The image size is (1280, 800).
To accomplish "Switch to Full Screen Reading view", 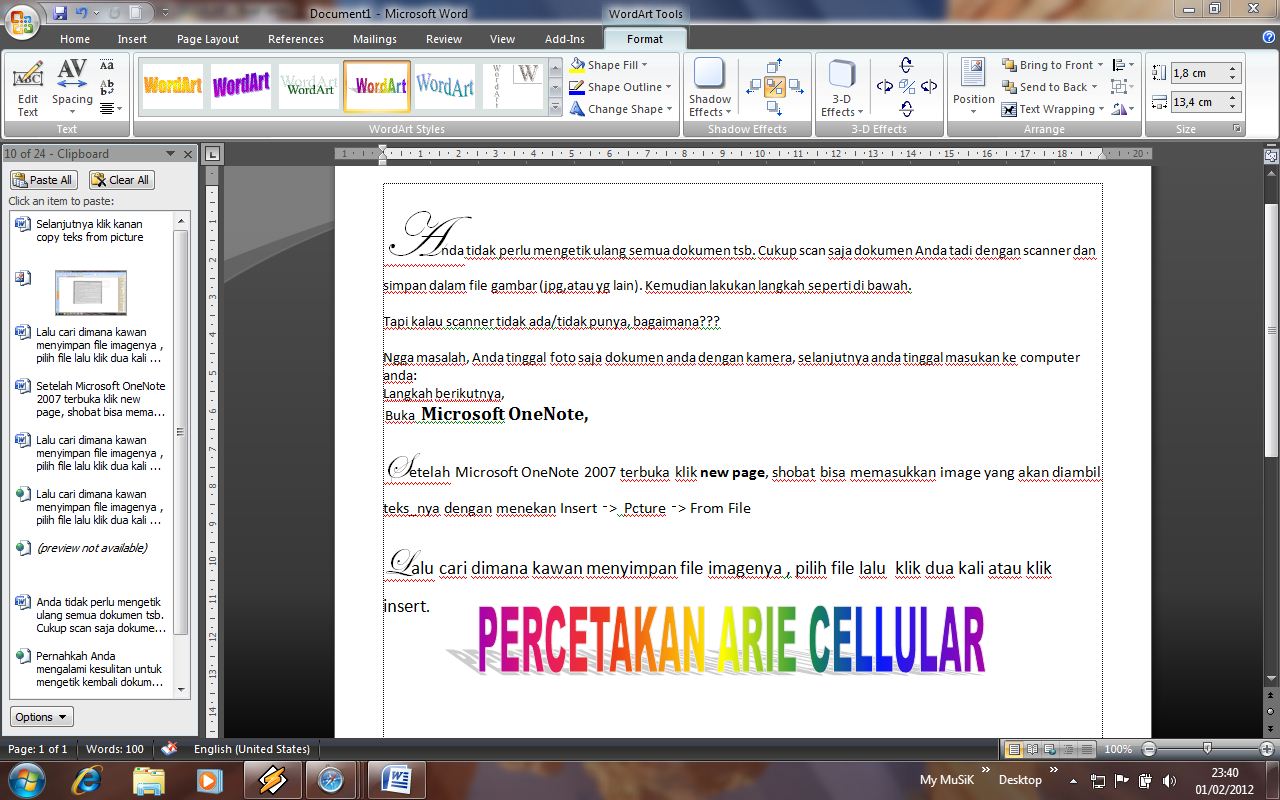I will click(1032, 749).
